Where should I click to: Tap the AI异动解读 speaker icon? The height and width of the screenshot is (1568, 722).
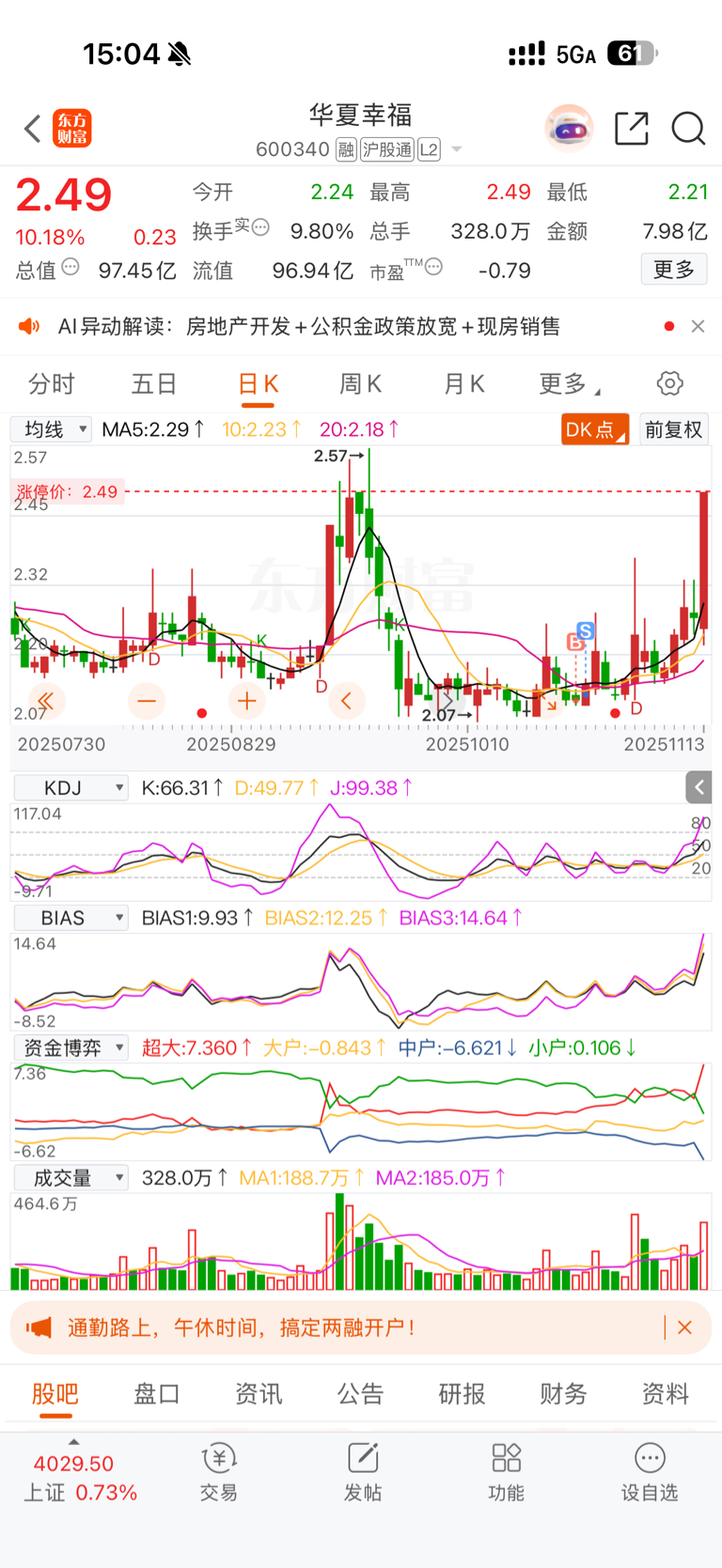tap(29, 326)
